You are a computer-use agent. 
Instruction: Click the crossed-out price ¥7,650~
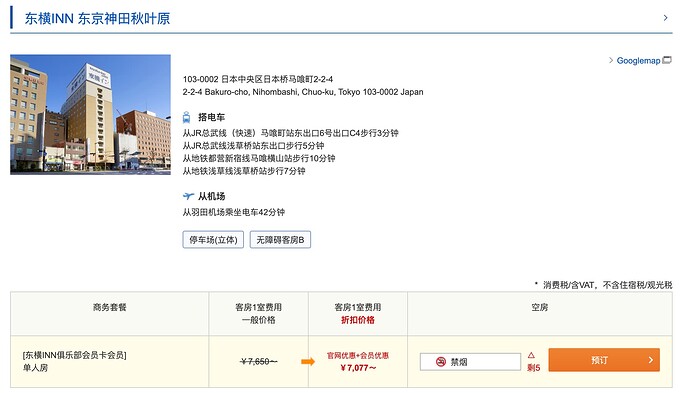[x=259, y=362]
